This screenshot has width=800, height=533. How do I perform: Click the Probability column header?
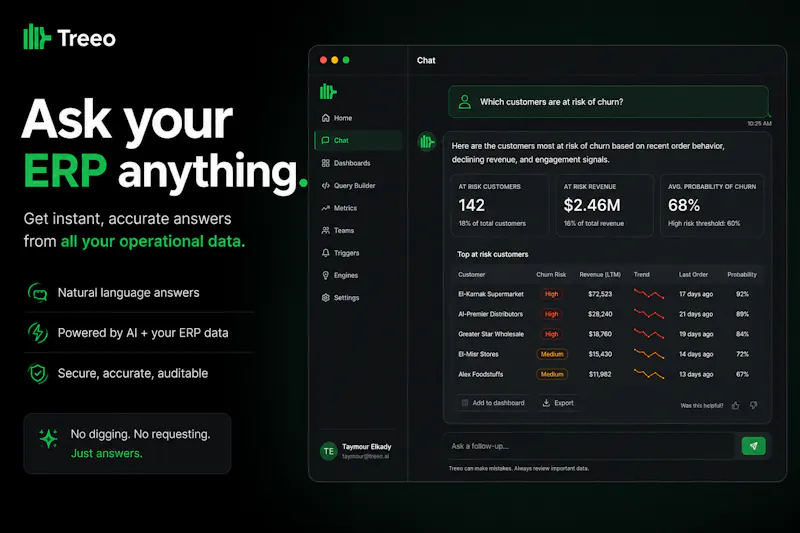pos(742,274)
